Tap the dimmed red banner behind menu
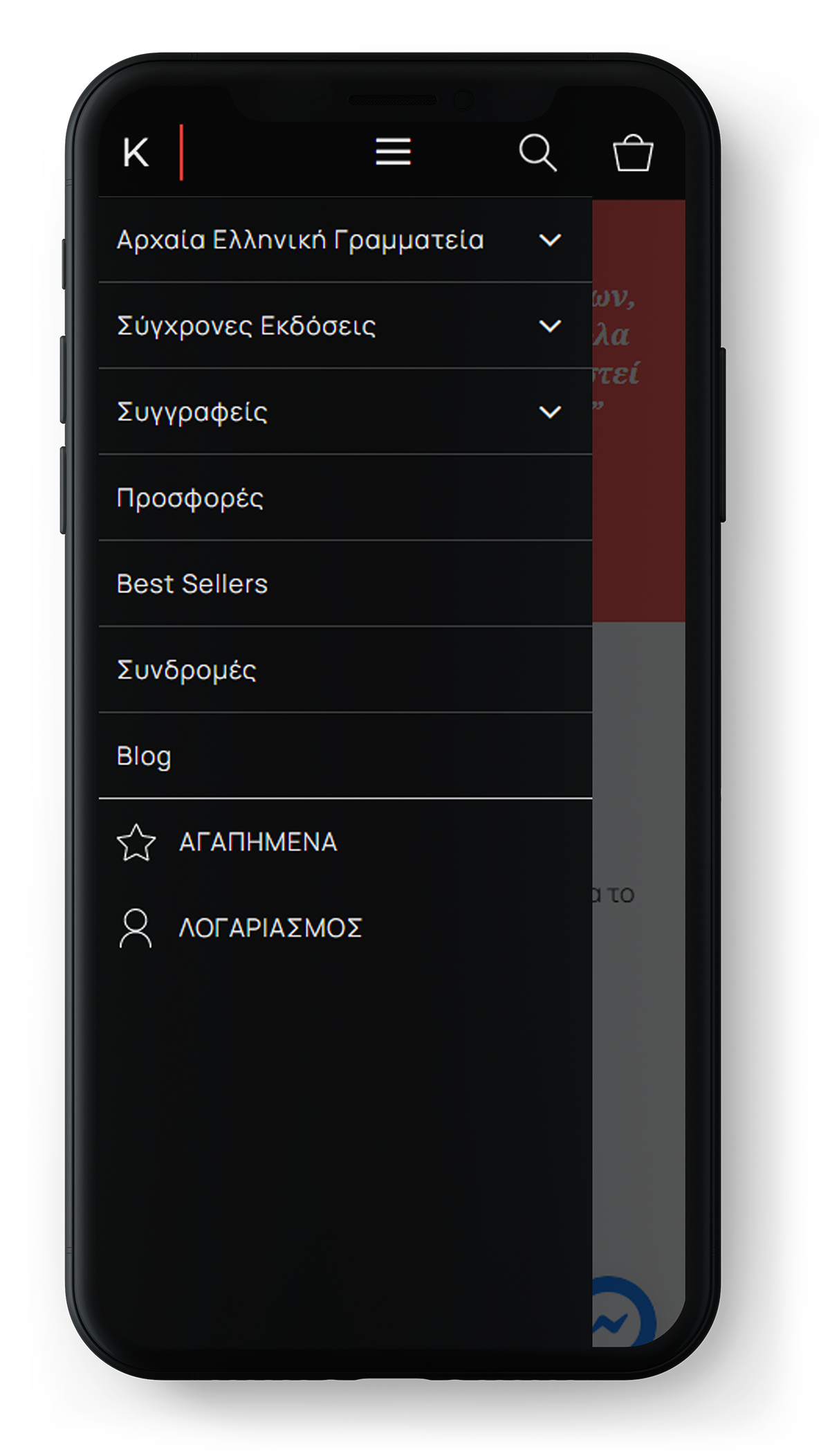Screen dimensions: 830x1456 point(638,411)
